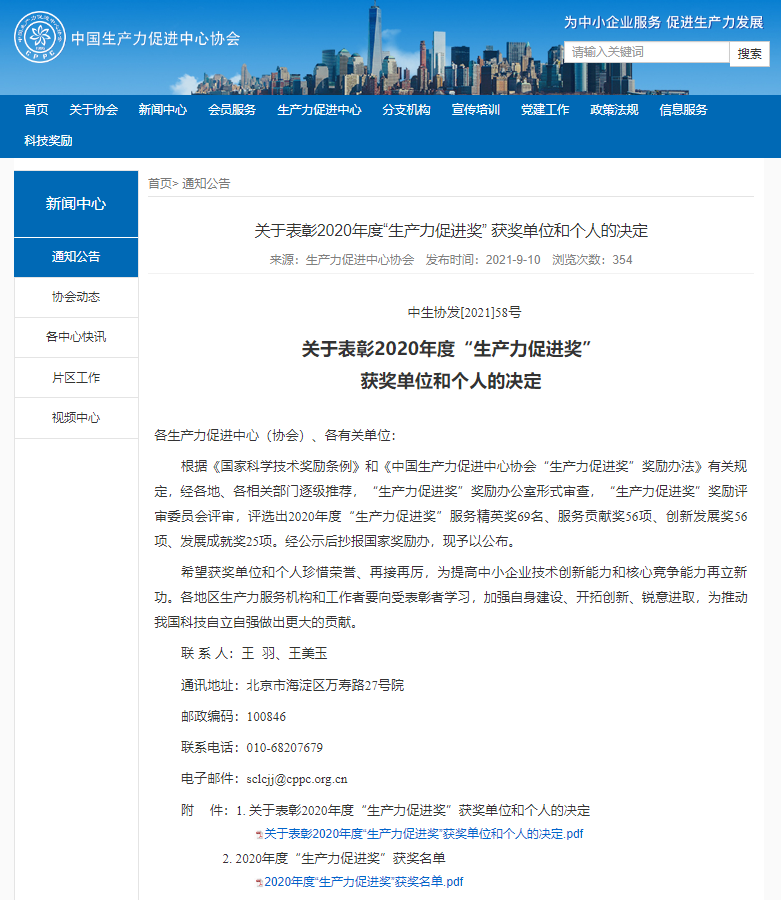Open 宣传培训 menu item
781x900 pixels.
click(x=475, y=110)
